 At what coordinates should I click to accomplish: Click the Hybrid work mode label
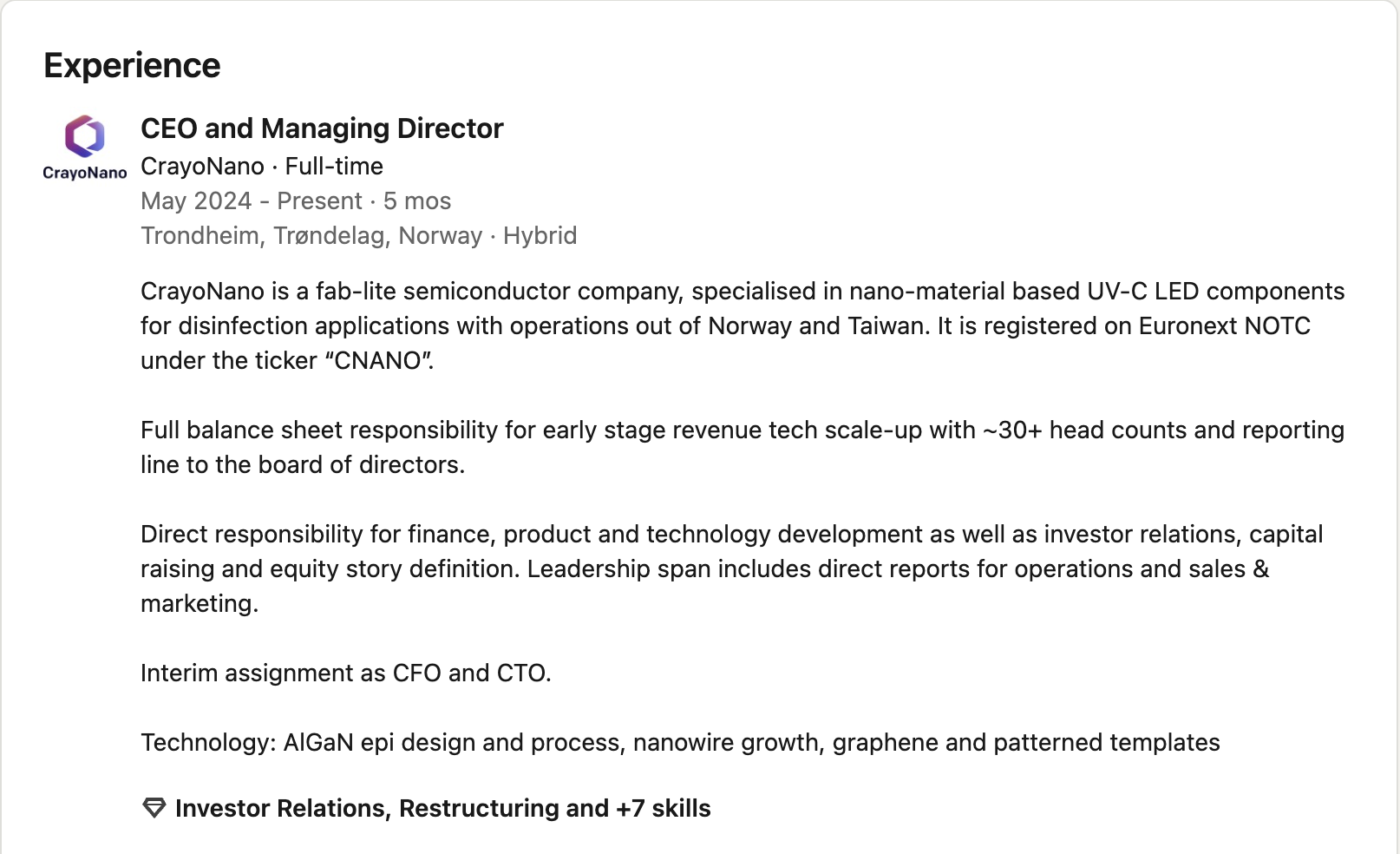540,235
